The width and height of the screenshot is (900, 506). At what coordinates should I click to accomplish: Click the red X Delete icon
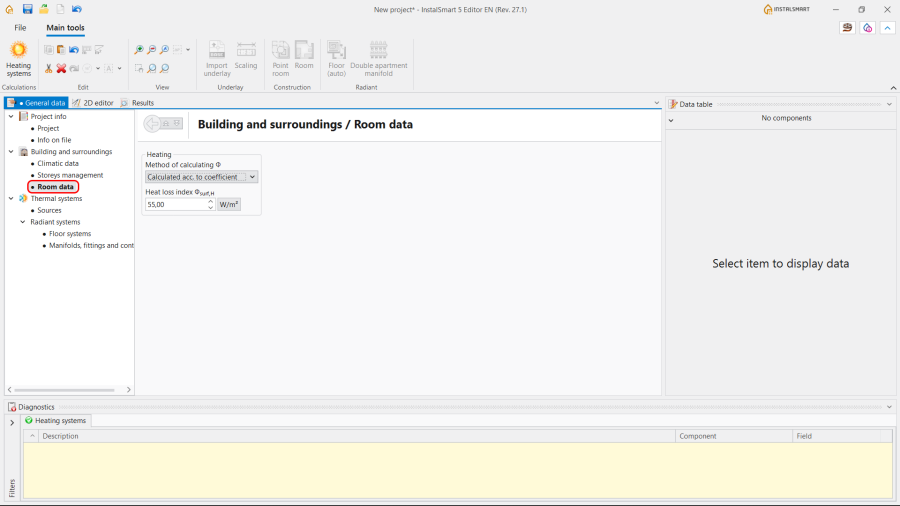pos(61,68)
